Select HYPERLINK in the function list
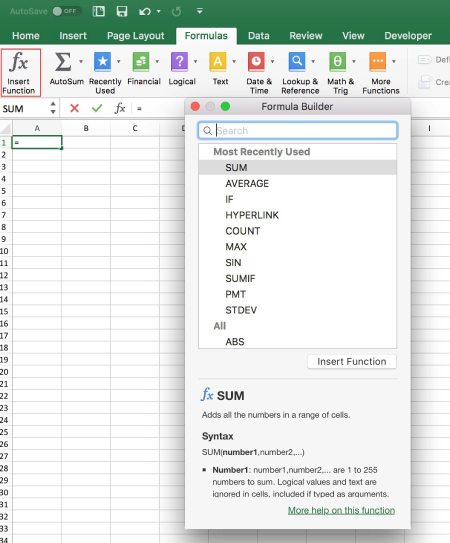The image size is (450, 543). pyautogui.click(x=298, y=215)
